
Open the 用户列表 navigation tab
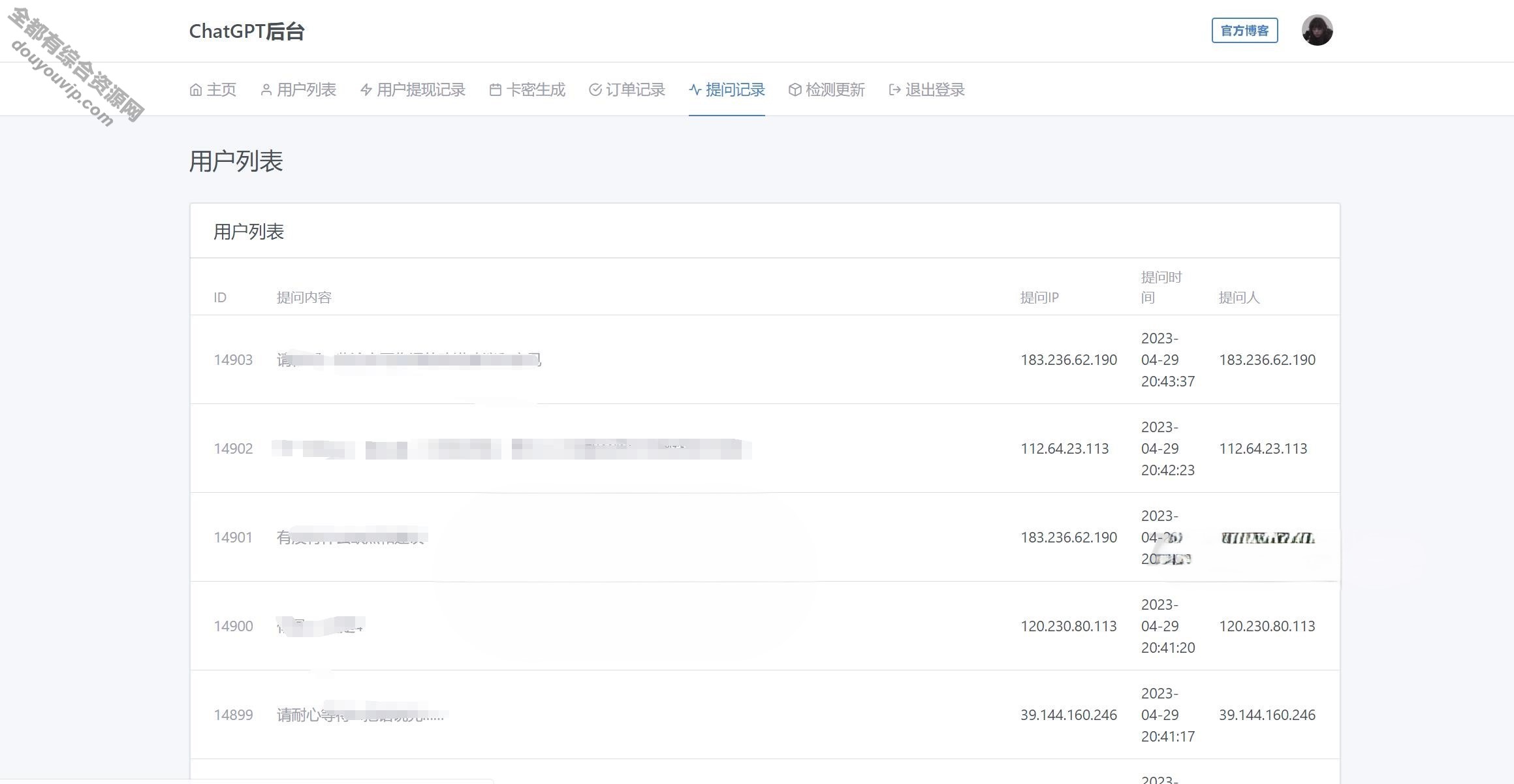[298, 90]
